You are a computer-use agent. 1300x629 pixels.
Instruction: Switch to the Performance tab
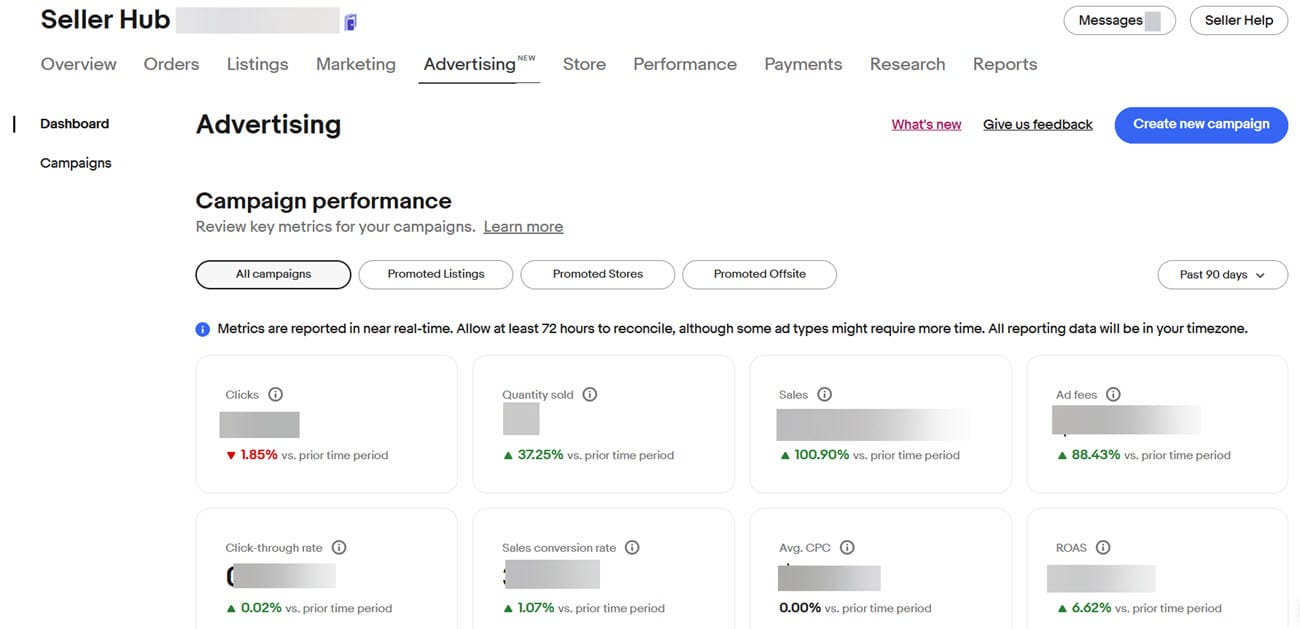point(685,64)
